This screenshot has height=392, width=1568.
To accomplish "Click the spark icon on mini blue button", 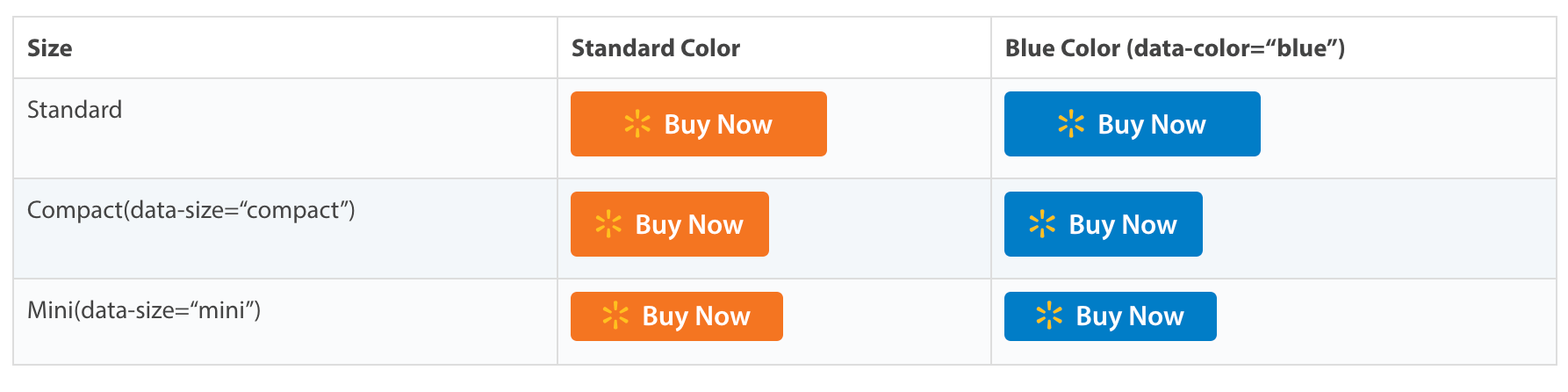I will point(1049,316).
